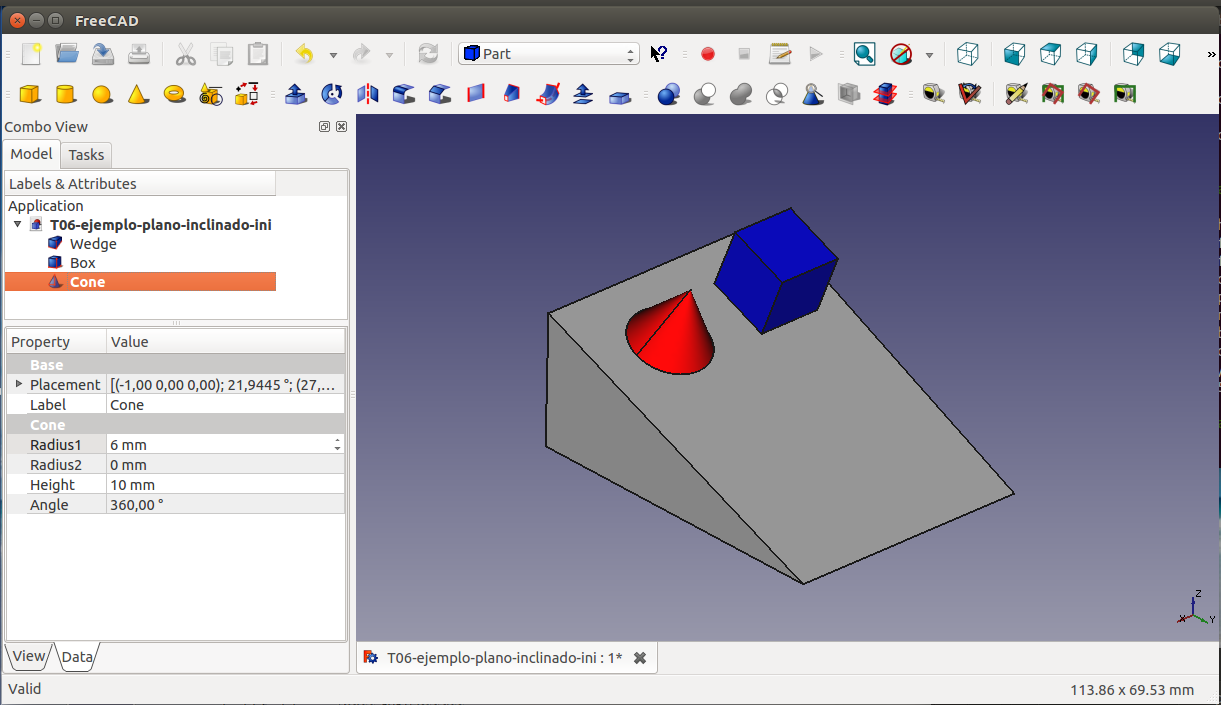Screen dimensions: 1221x705
Task: Add a torus primitive
Action: tap(174, 94)
